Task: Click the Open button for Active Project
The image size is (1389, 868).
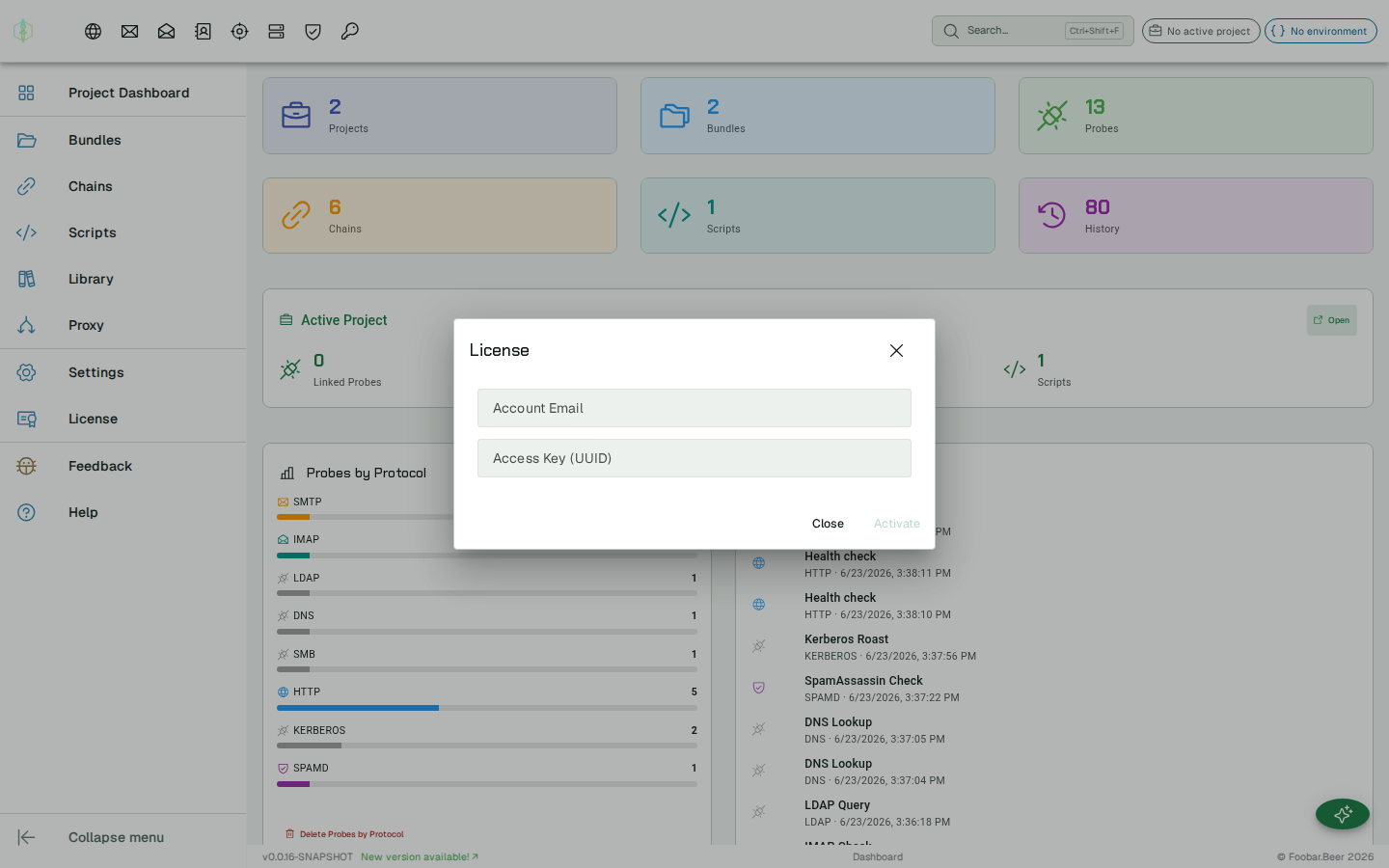Action: tap(1331, 320)
